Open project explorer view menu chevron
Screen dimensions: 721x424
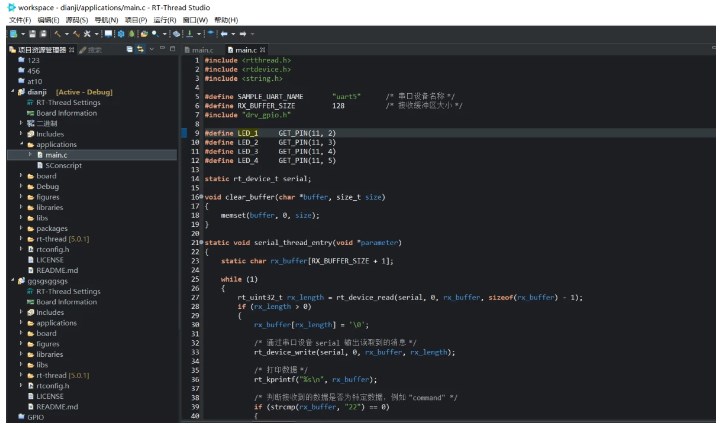(152, 49)
